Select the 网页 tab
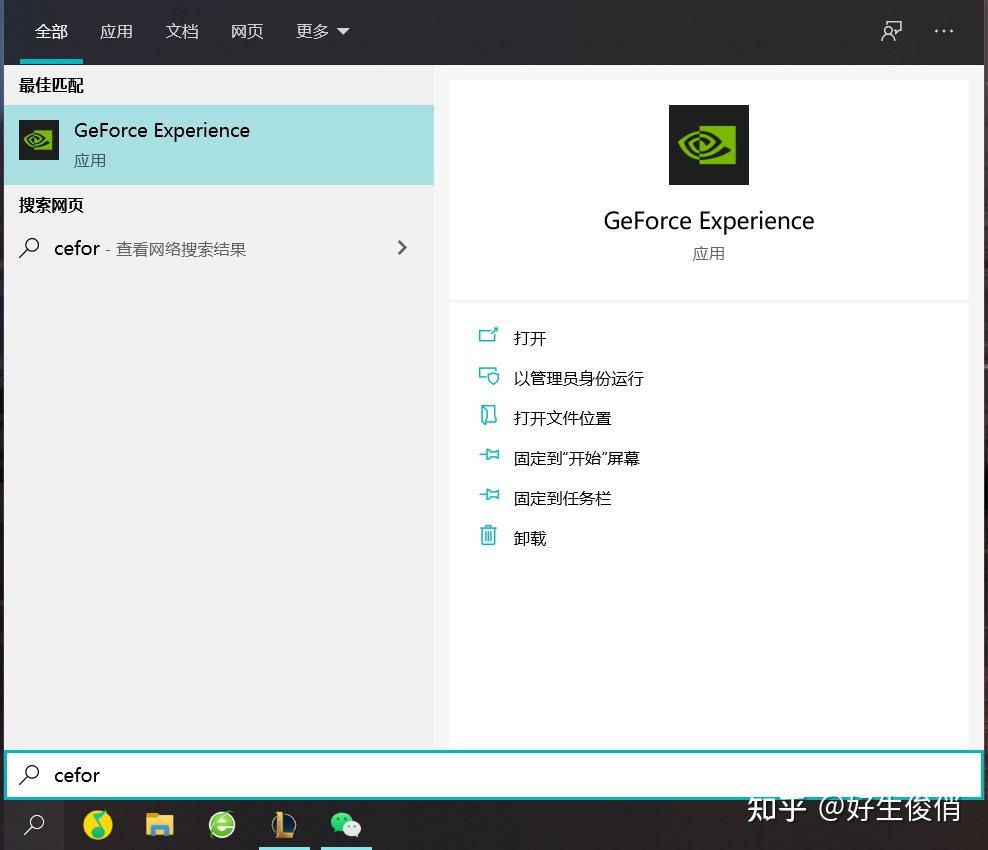Image resolution: width=988 pixels, height=850 pixels. 247,31
